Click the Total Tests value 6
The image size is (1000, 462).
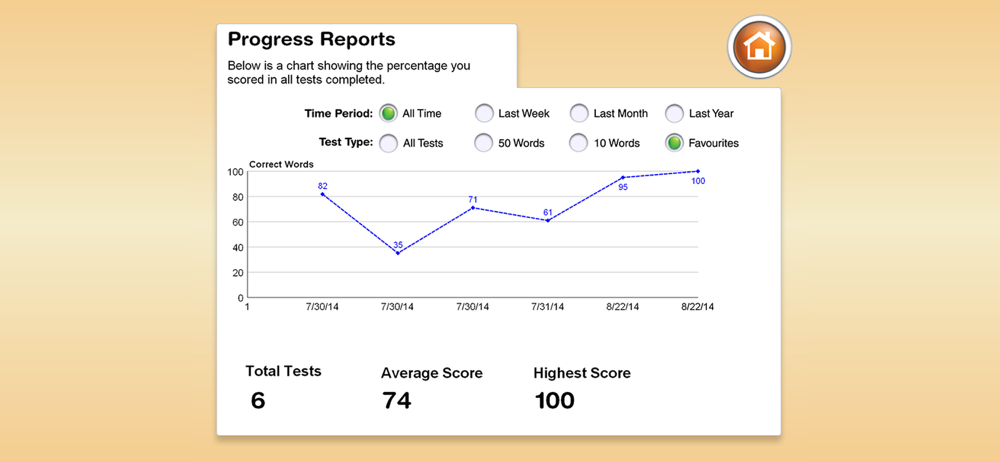[x=258, y=401]
